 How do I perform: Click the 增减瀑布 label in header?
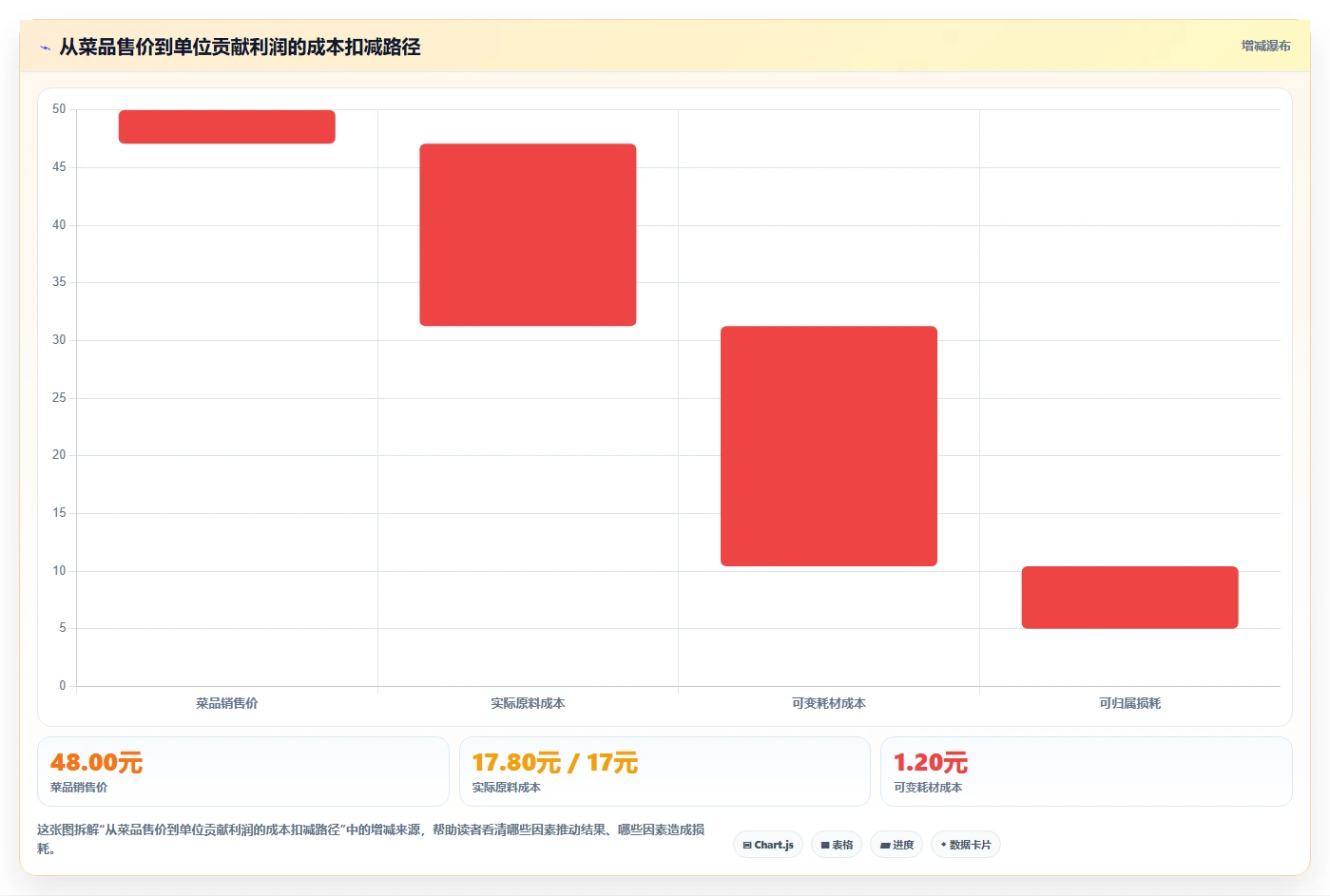coord(1265,46)
